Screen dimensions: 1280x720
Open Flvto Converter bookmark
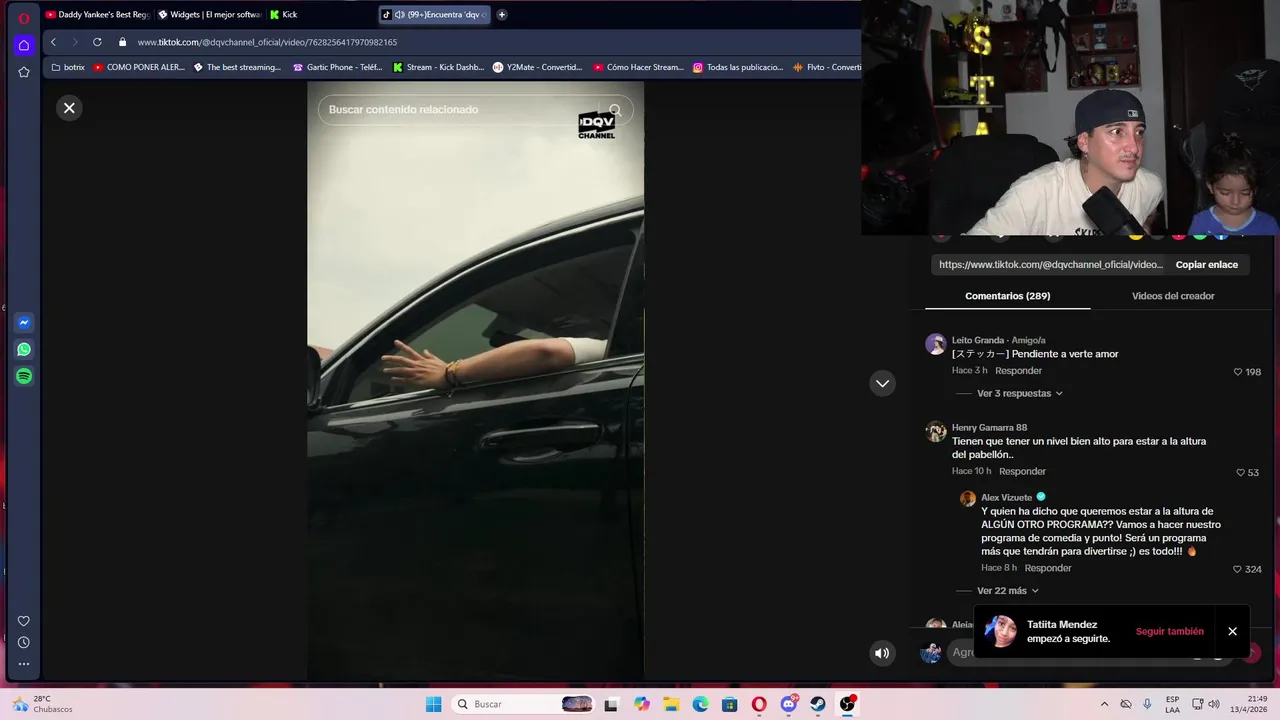pos(826,67)
